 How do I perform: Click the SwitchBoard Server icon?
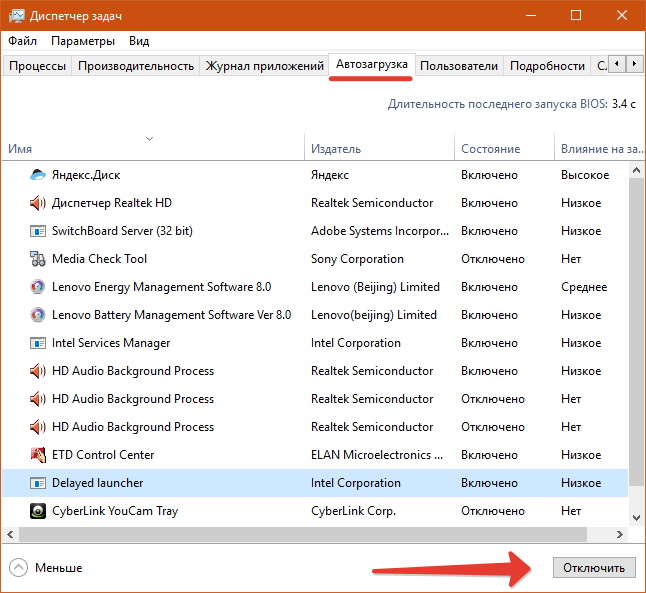point(38,231)
